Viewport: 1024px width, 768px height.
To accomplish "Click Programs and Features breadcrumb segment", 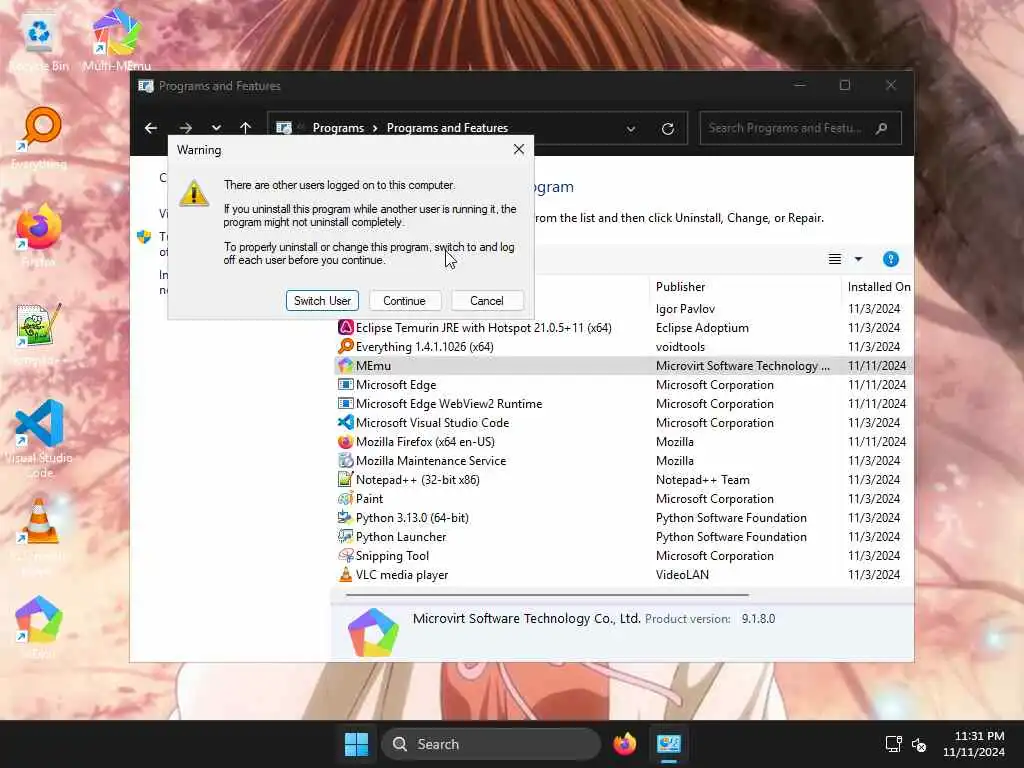I will tap(447, 128).
